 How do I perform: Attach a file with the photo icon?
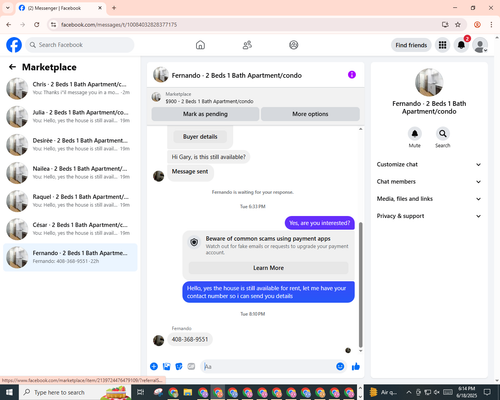tap(166, 367)
